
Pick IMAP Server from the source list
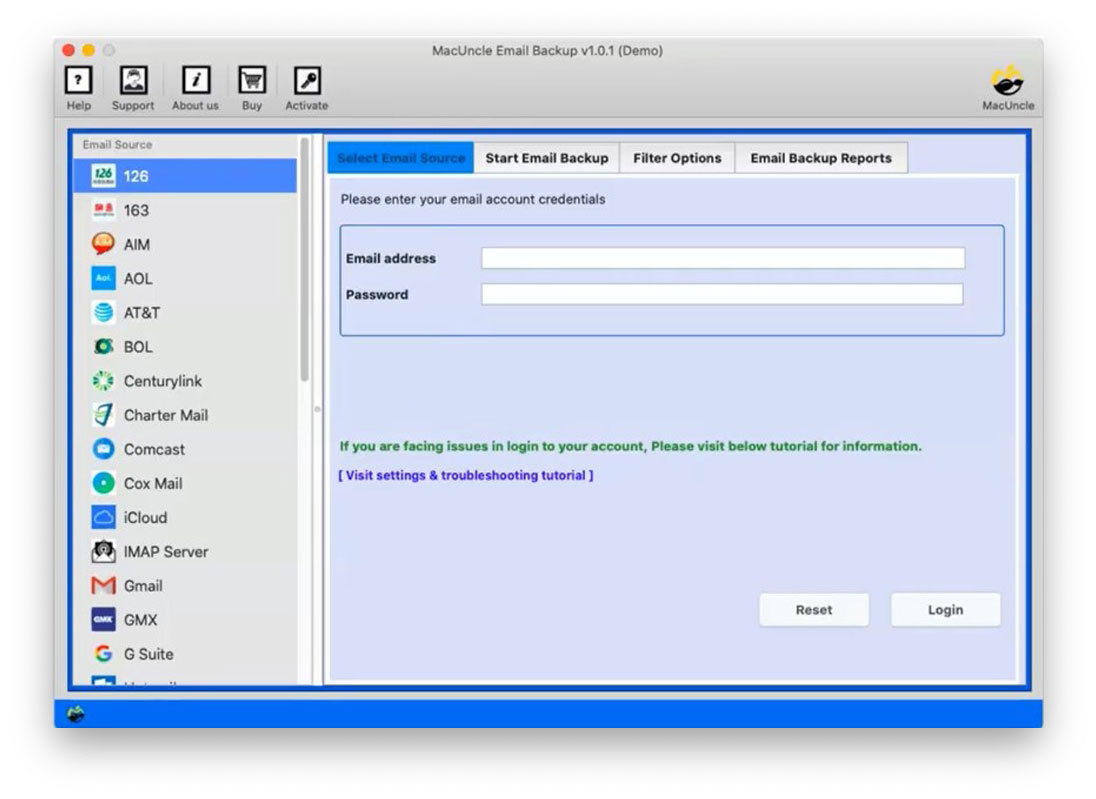point(165,552)
